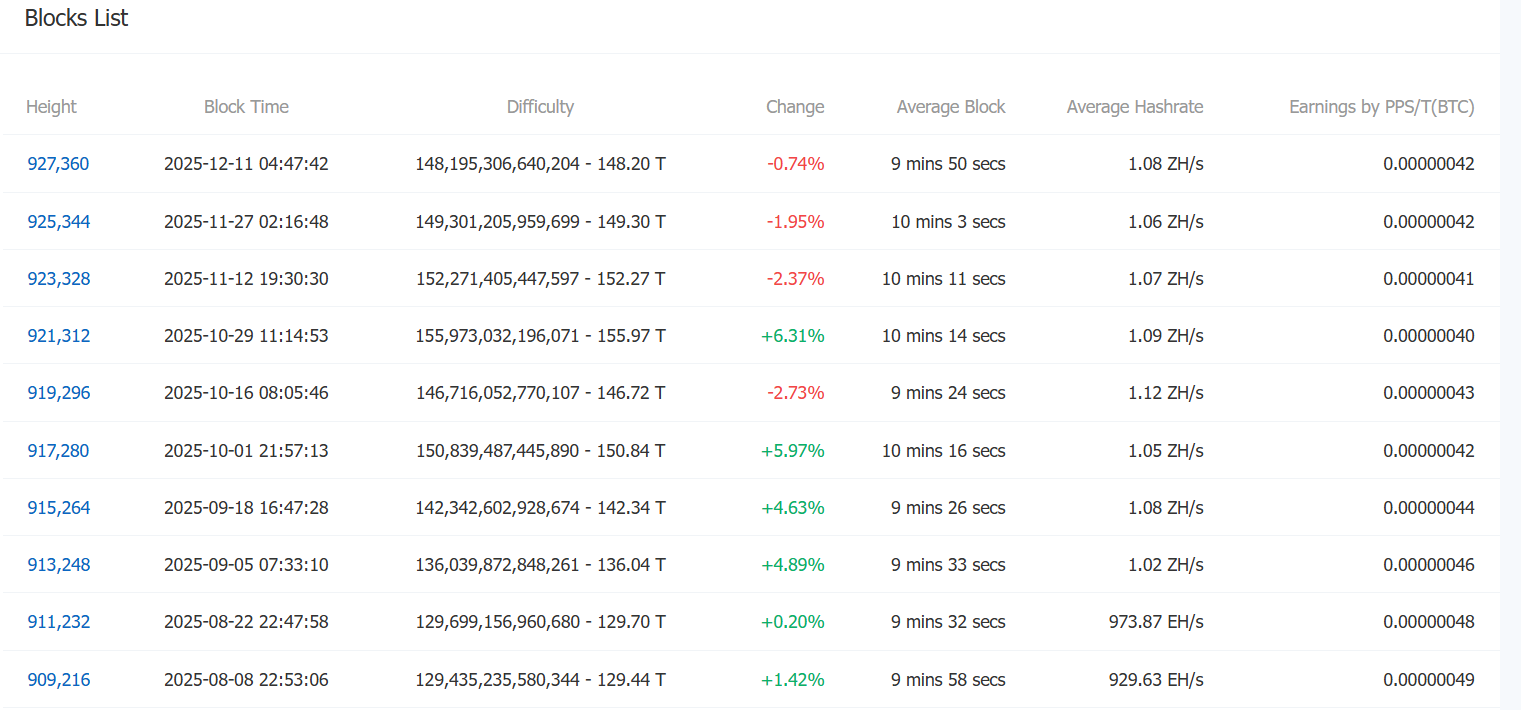The width and height of the screenshot is (1521, 710).
Task: Click the Height column header
Action: tap(51, 107)
